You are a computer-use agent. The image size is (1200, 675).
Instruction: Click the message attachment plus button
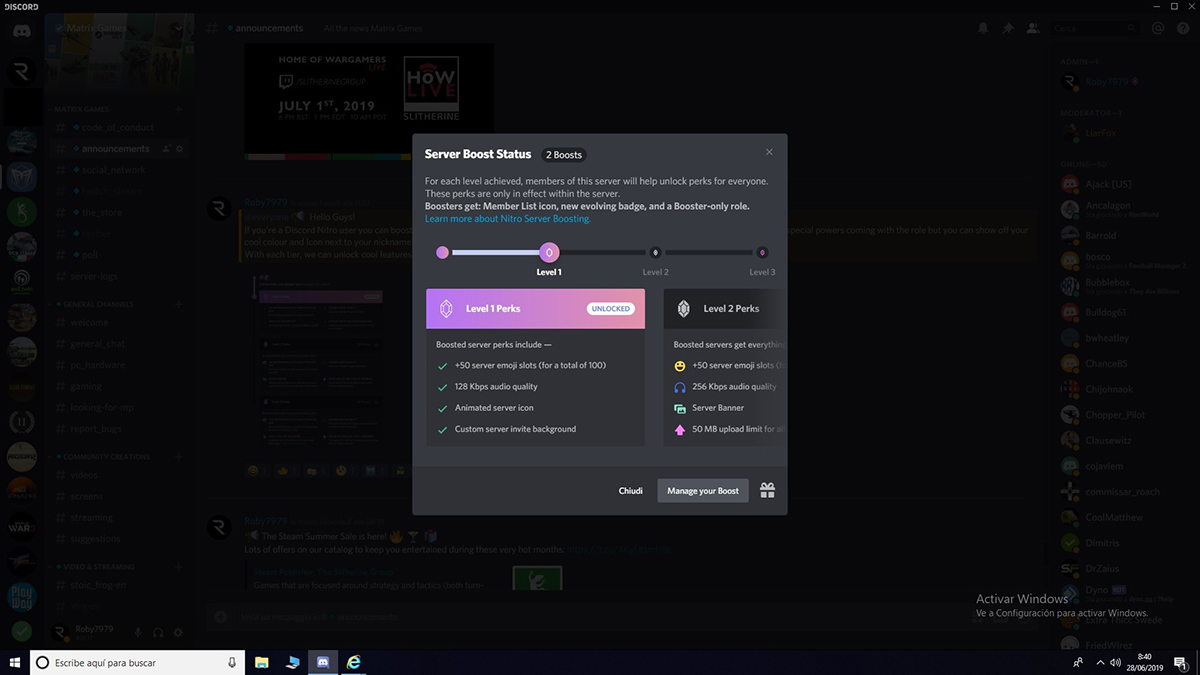coord(221,617)
